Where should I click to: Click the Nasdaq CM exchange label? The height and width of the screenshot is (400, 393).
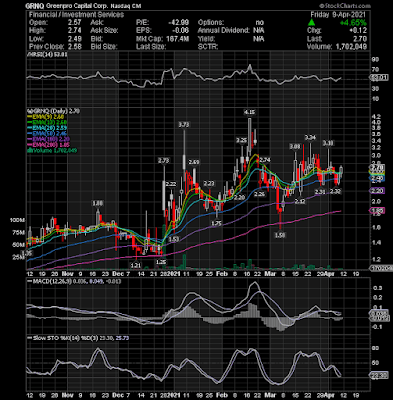coord(126,6)
